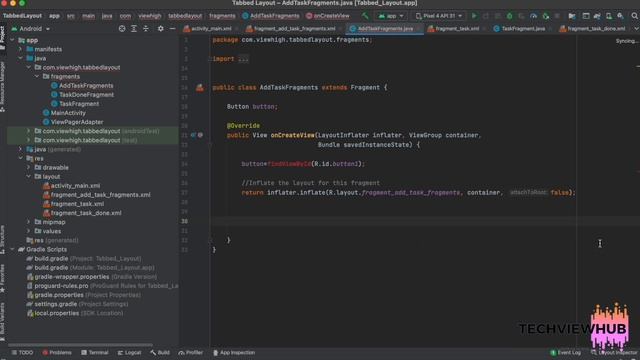Open the app run configuration dropdown

pos(391,16)
